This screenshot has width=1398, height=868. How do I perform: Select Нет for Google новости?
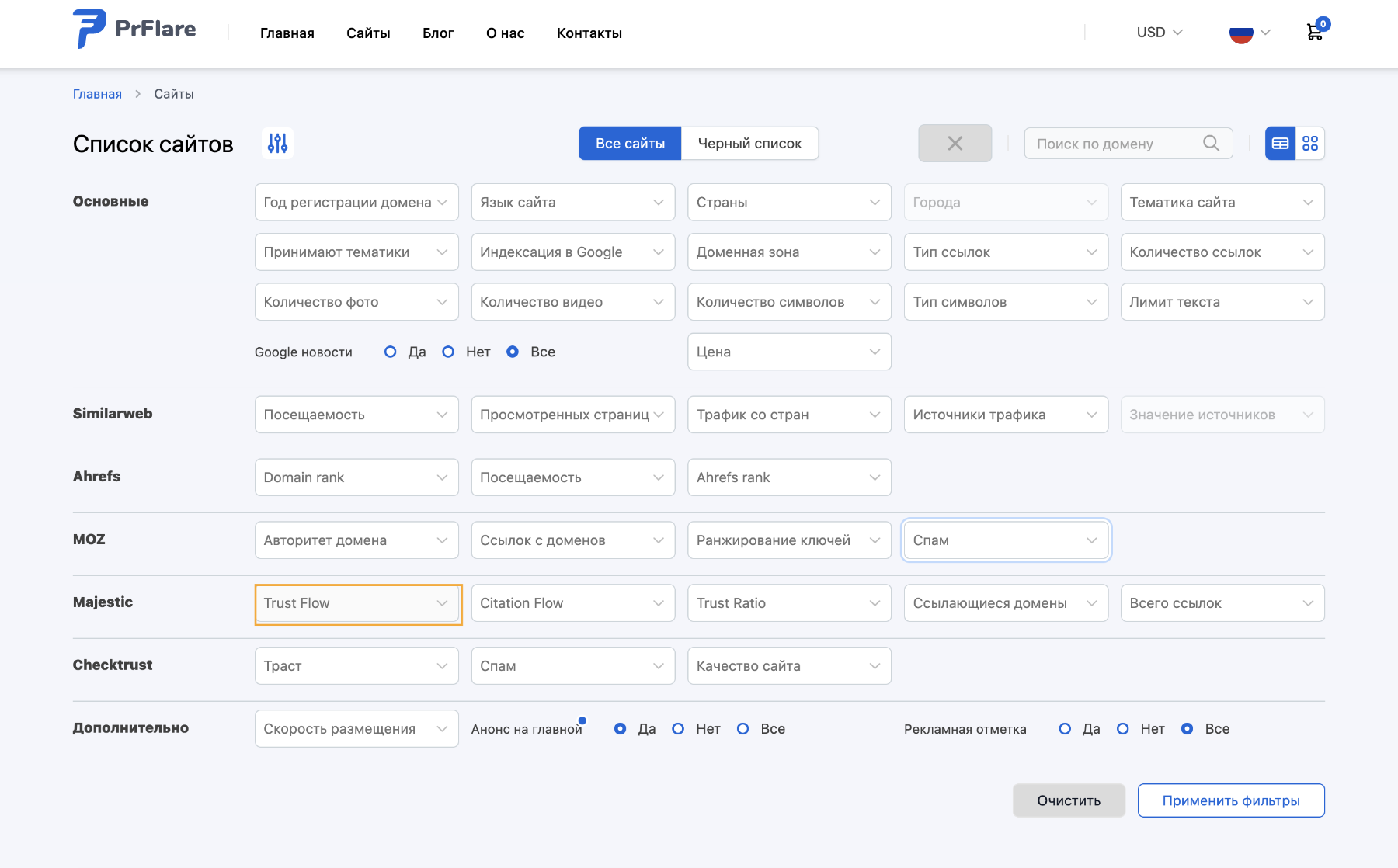[x=448, y=352]
